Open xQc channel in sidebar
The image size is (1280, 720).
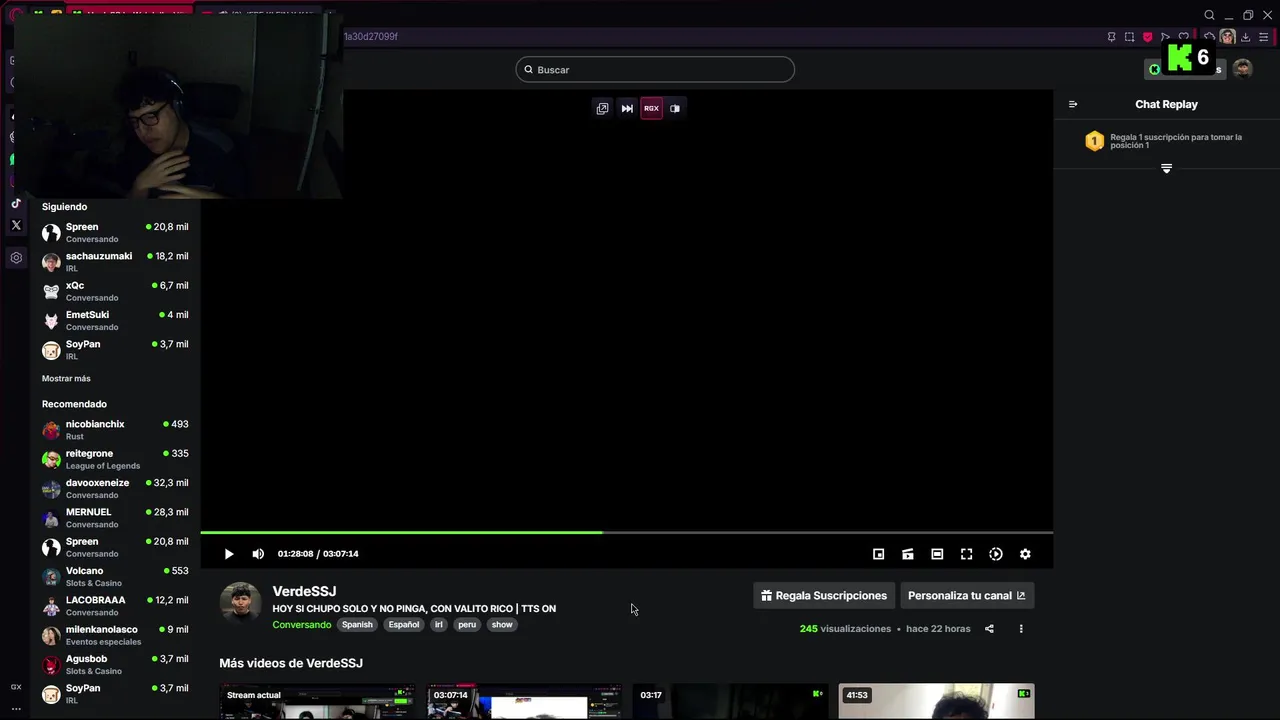click(x=115, y=291)
